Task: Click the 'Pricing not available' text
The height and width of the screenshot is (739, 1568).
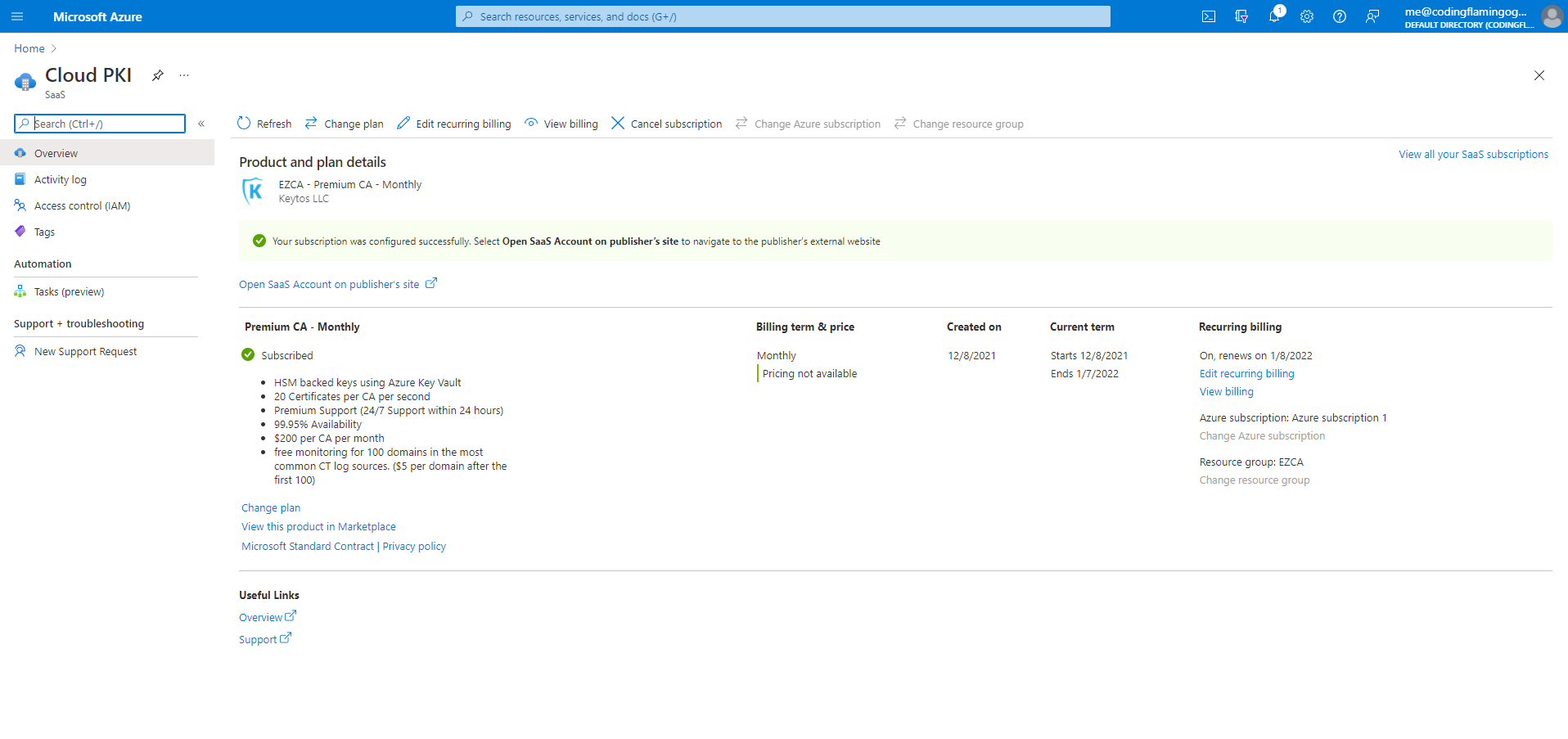Action: (809, 373)
